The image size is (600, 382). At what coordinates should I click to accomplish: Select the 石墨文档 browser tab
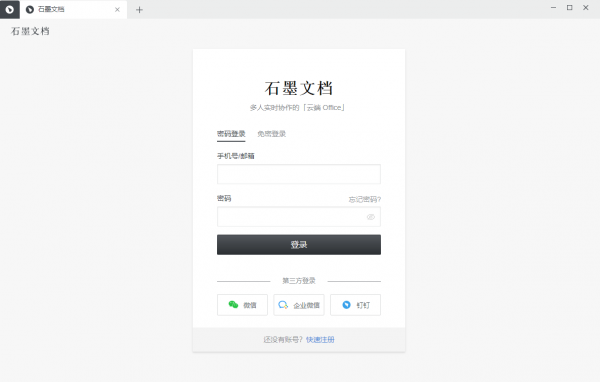pos(73,10)
